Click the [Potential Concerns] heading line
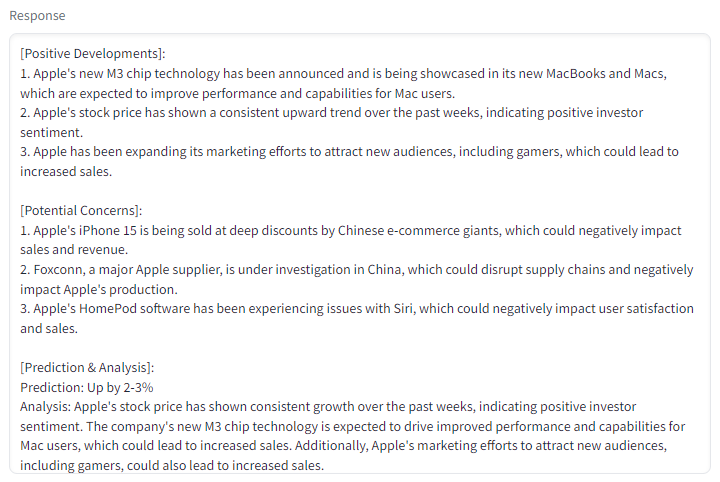720x482 pixels. point(81,211)
